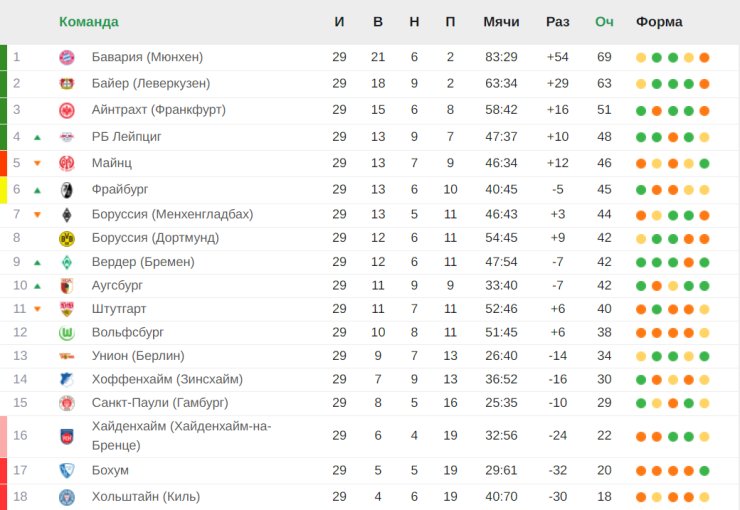Image resolution: width=740 pixels, height=510 pixels.
Task: Click the Stuttgart club crest
Action: pos(67,309)
